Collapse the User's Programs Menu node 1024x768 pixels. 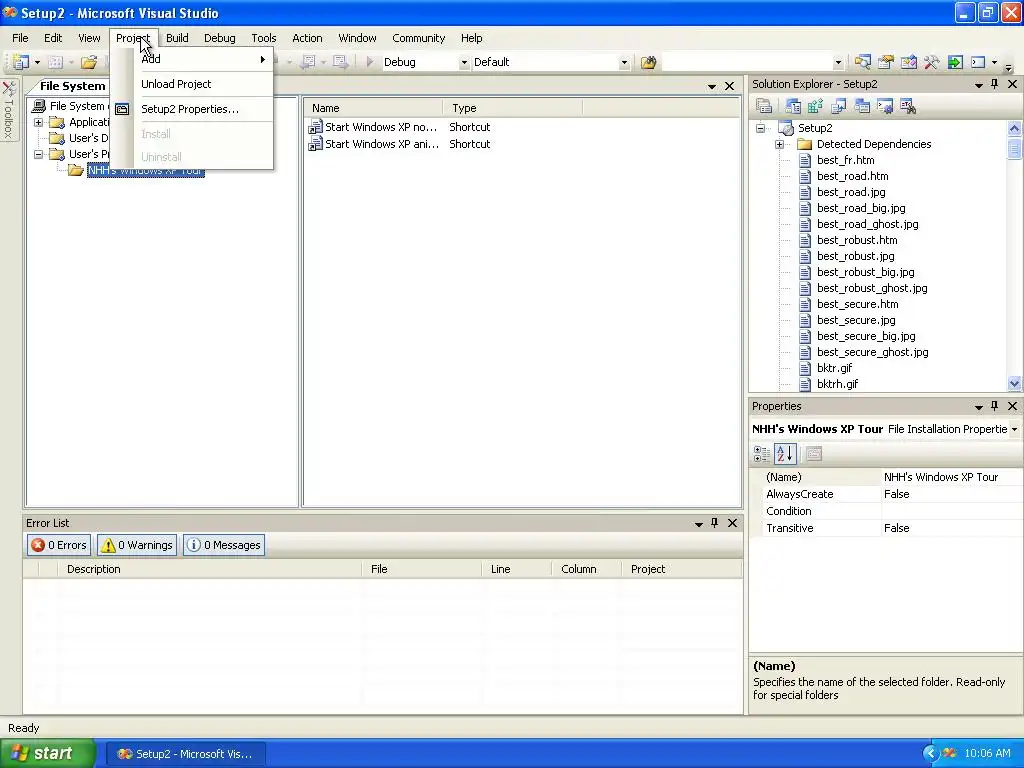click(x=39, y=154)
